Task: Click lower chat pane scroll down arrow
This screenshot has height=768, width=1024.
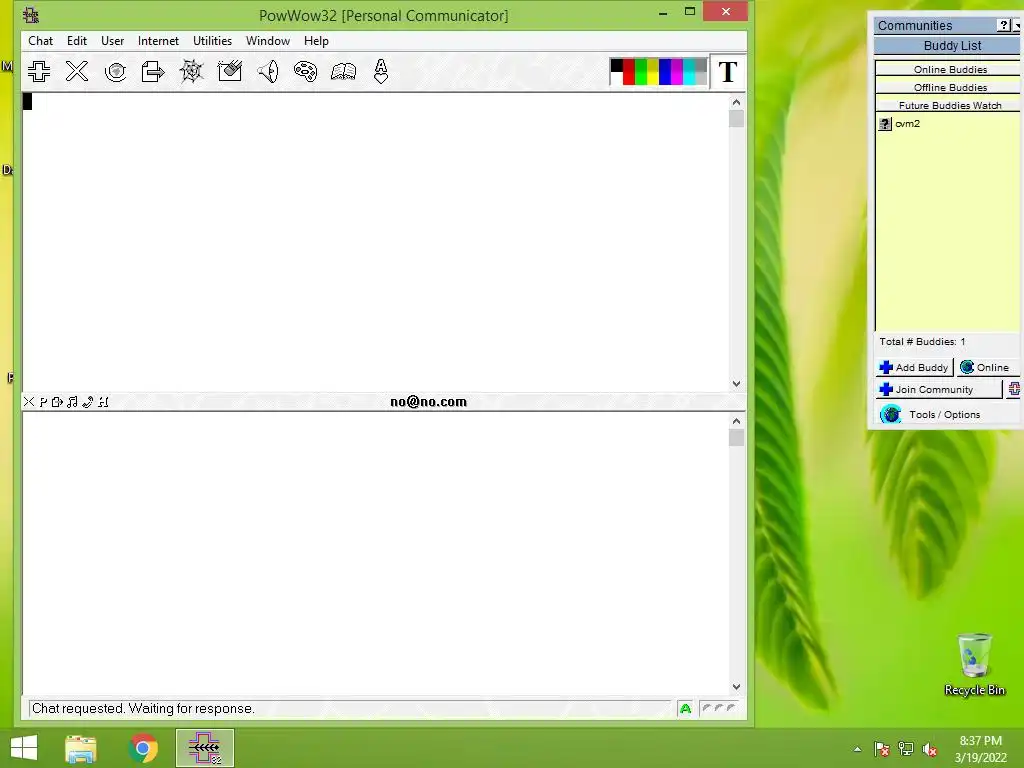Action: click(x=736, y=687)
